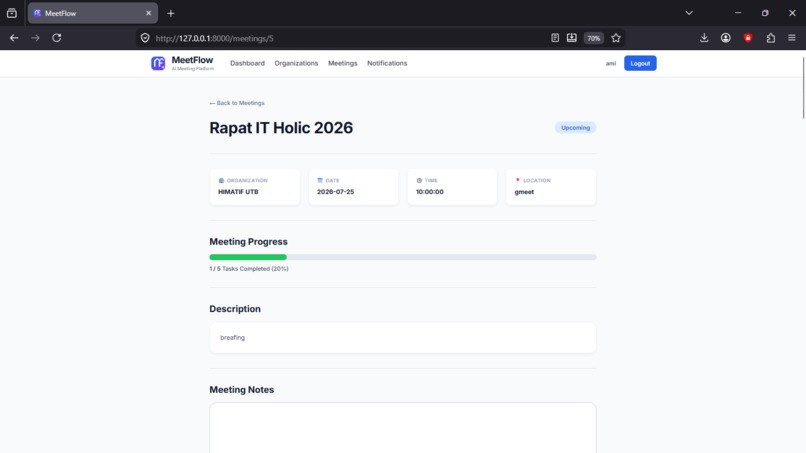Reload the page with the refresh icon
Image resolution: width=806 pixels, height=453 pixels.
(x=57, y=38)
